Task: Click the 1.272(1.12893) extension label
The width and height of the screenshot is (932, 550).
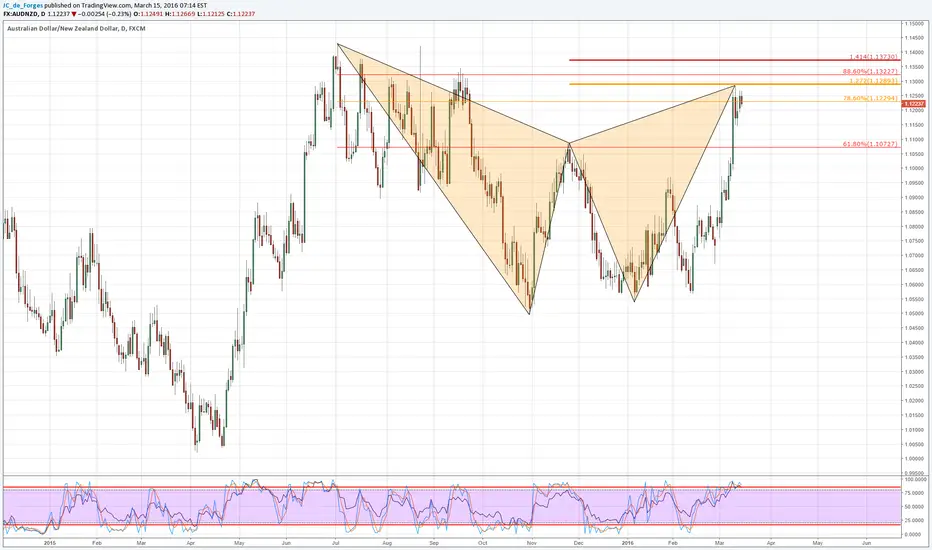Action: (x=873, y=81)
